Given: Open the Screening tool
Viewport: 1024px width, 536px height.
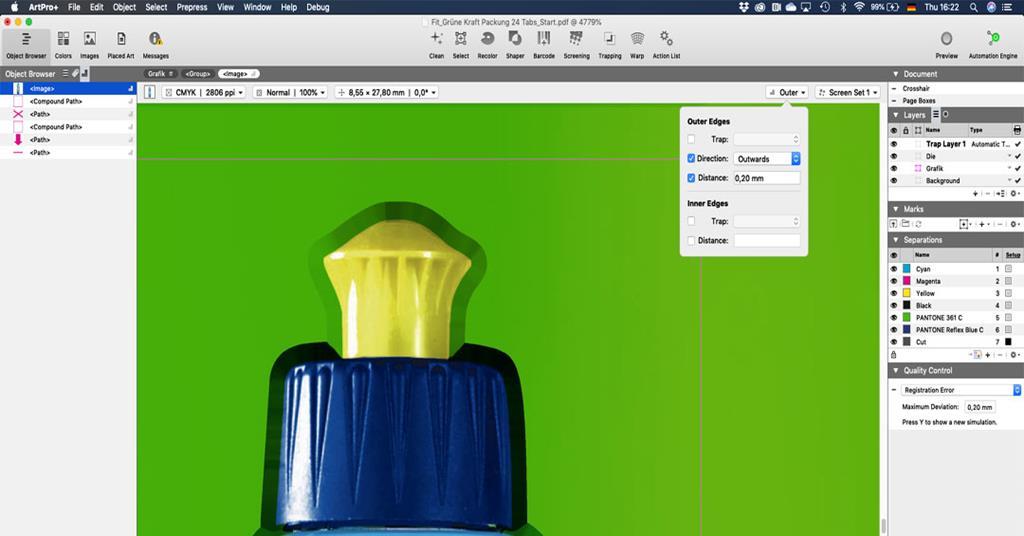Looking at the screenshot, I should (x=576, y=45).
